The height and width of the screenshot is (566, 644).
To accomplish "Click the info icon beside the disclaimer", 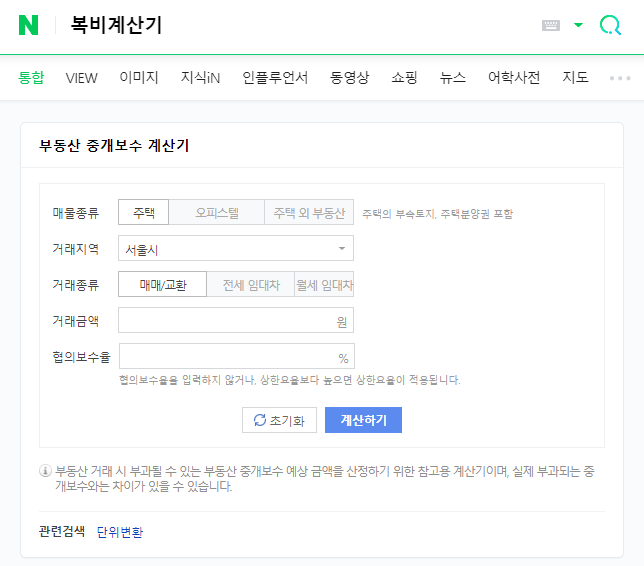I will point(45,471).
